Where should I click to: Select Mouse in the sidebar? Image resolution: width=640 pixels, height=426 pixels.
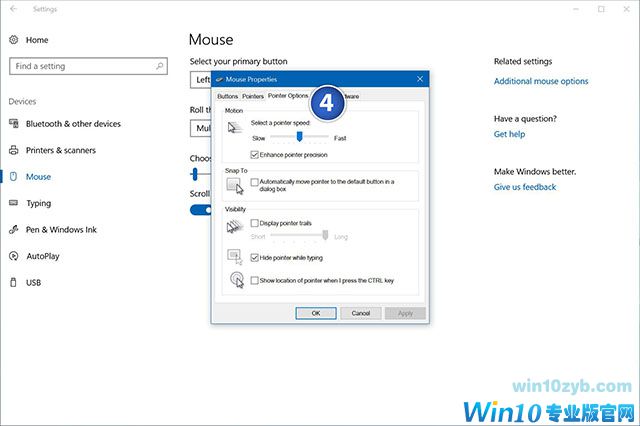(x=38, y=176)
